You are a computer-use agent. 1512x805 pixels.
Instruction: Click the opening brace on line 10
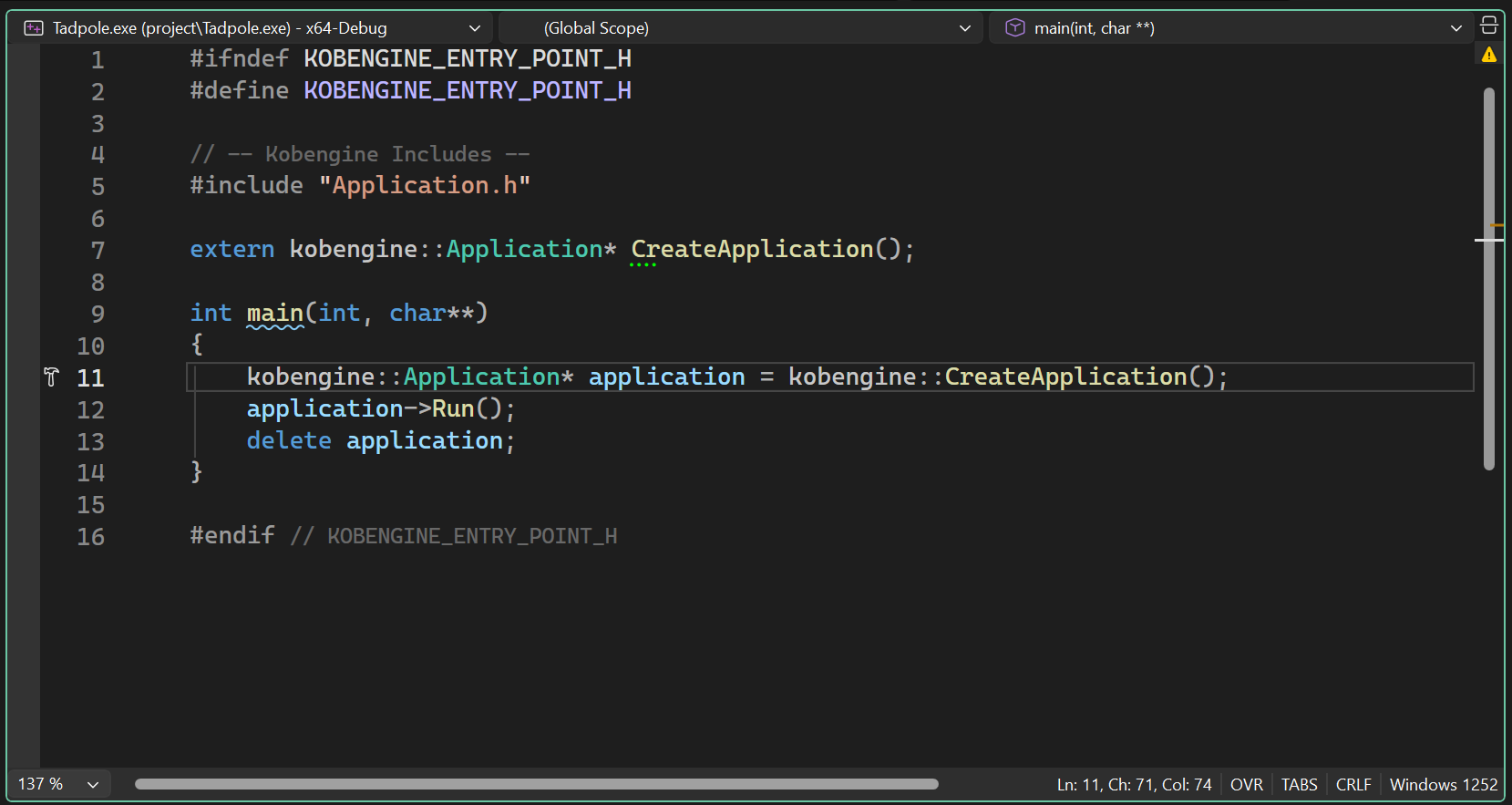click(197, 346)
